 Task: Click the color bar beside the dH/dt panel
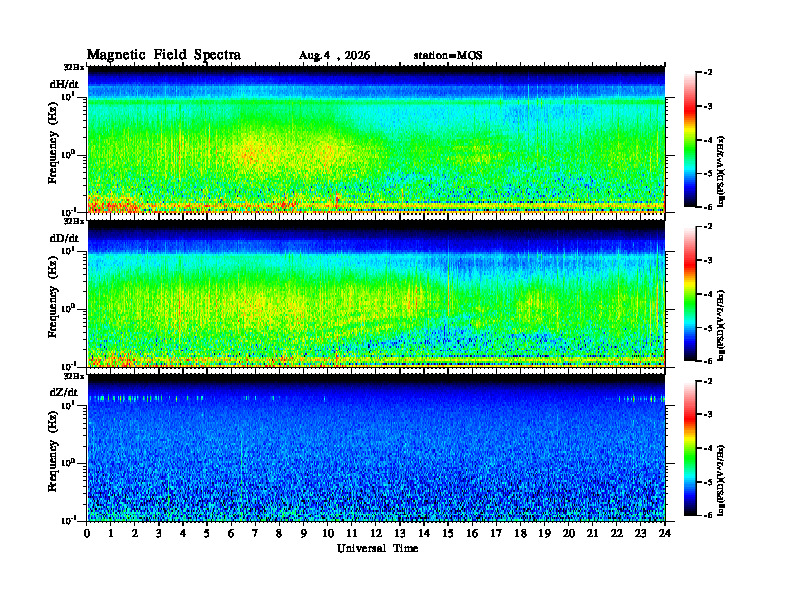(x=690, y=140)
